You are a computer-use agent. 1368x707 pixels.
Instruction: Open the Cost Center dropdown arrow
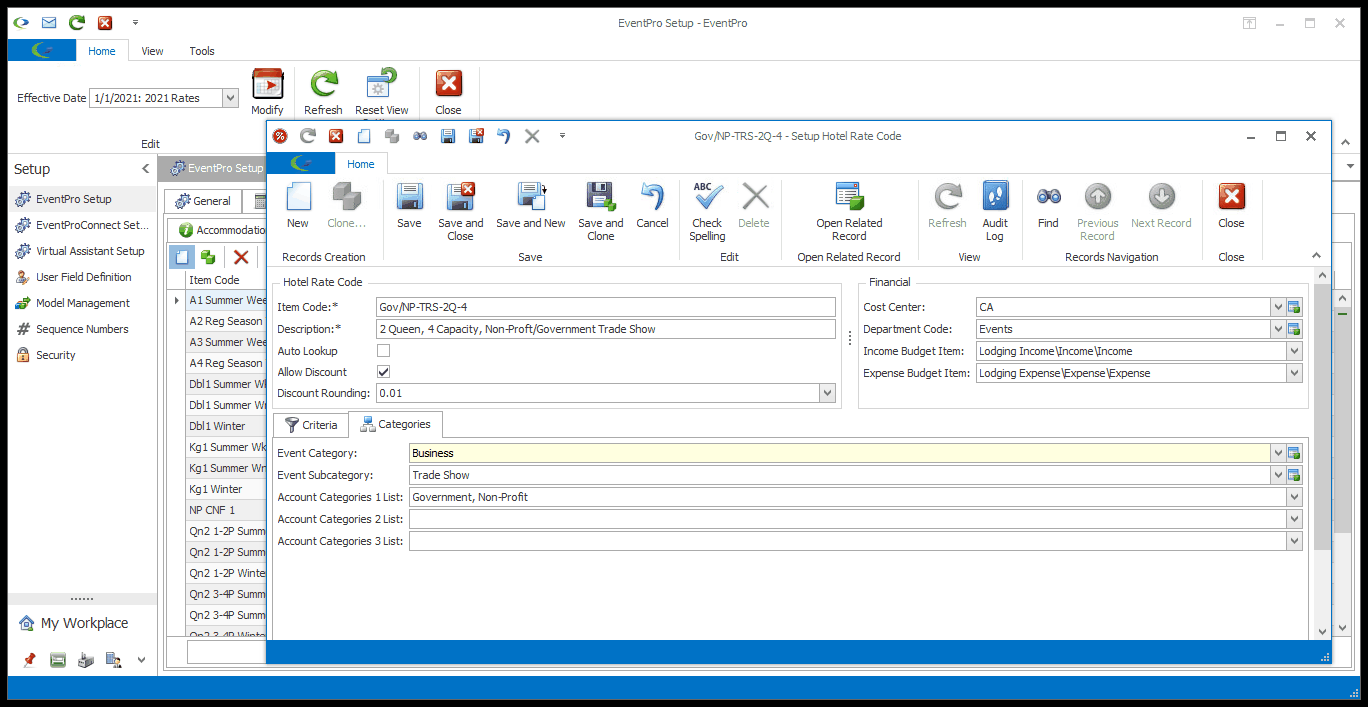[x=1278, y=307]
